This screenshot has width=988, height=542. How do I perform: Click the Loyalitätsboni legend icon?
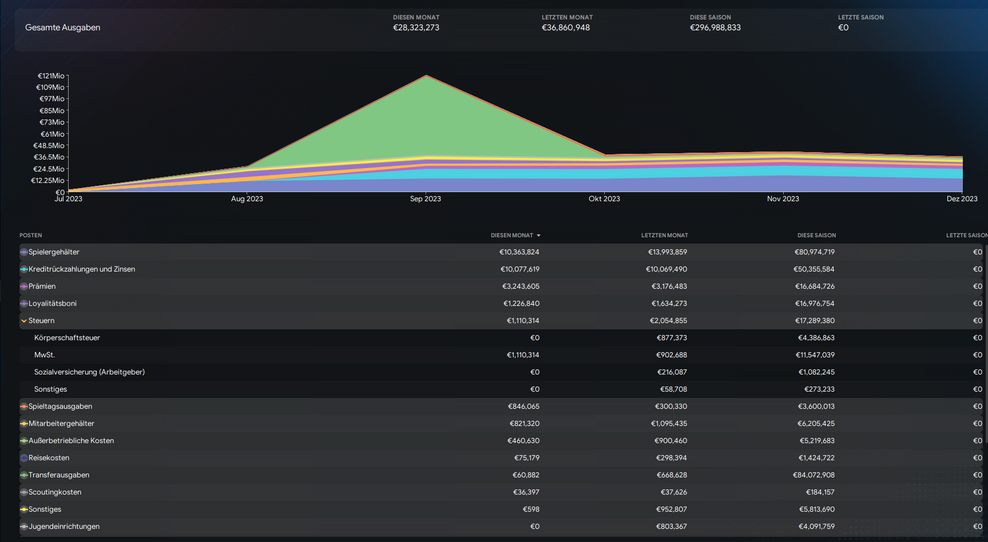click(x=24, y=303)
